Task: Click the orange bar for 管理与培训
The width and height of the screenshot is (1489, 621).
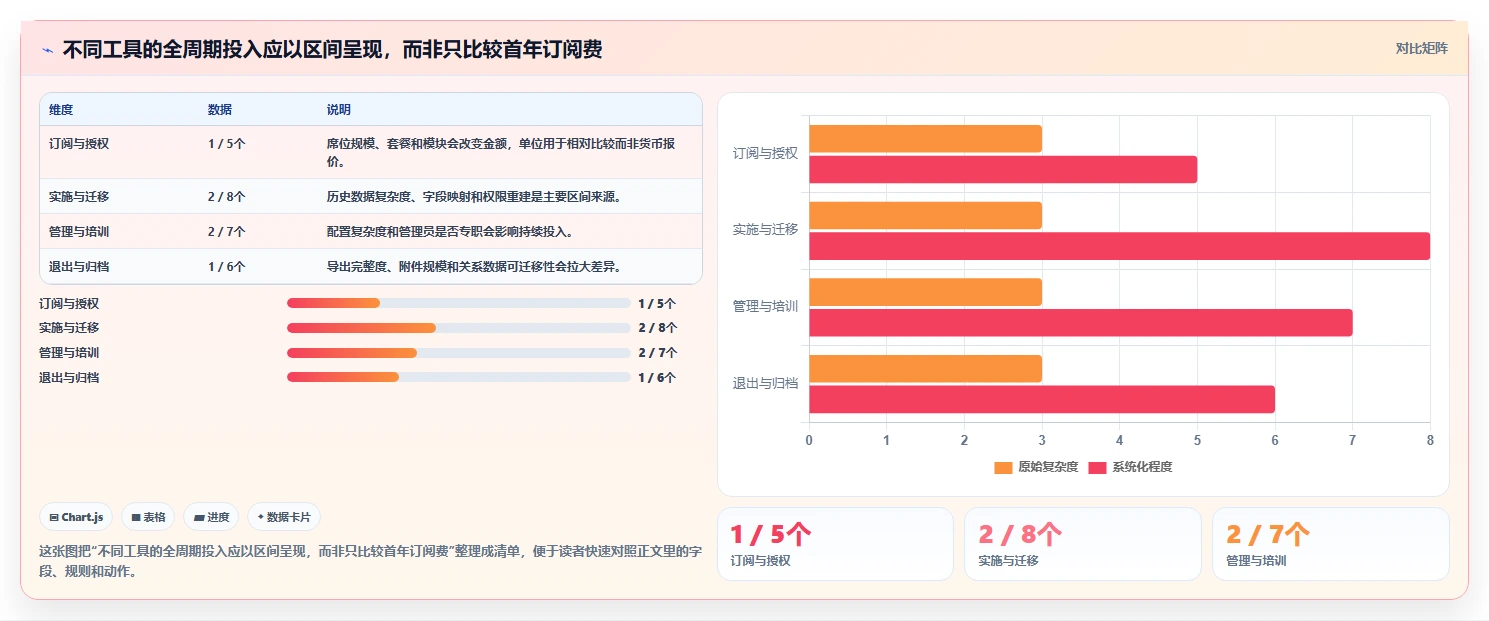Action: click(925, 292)
